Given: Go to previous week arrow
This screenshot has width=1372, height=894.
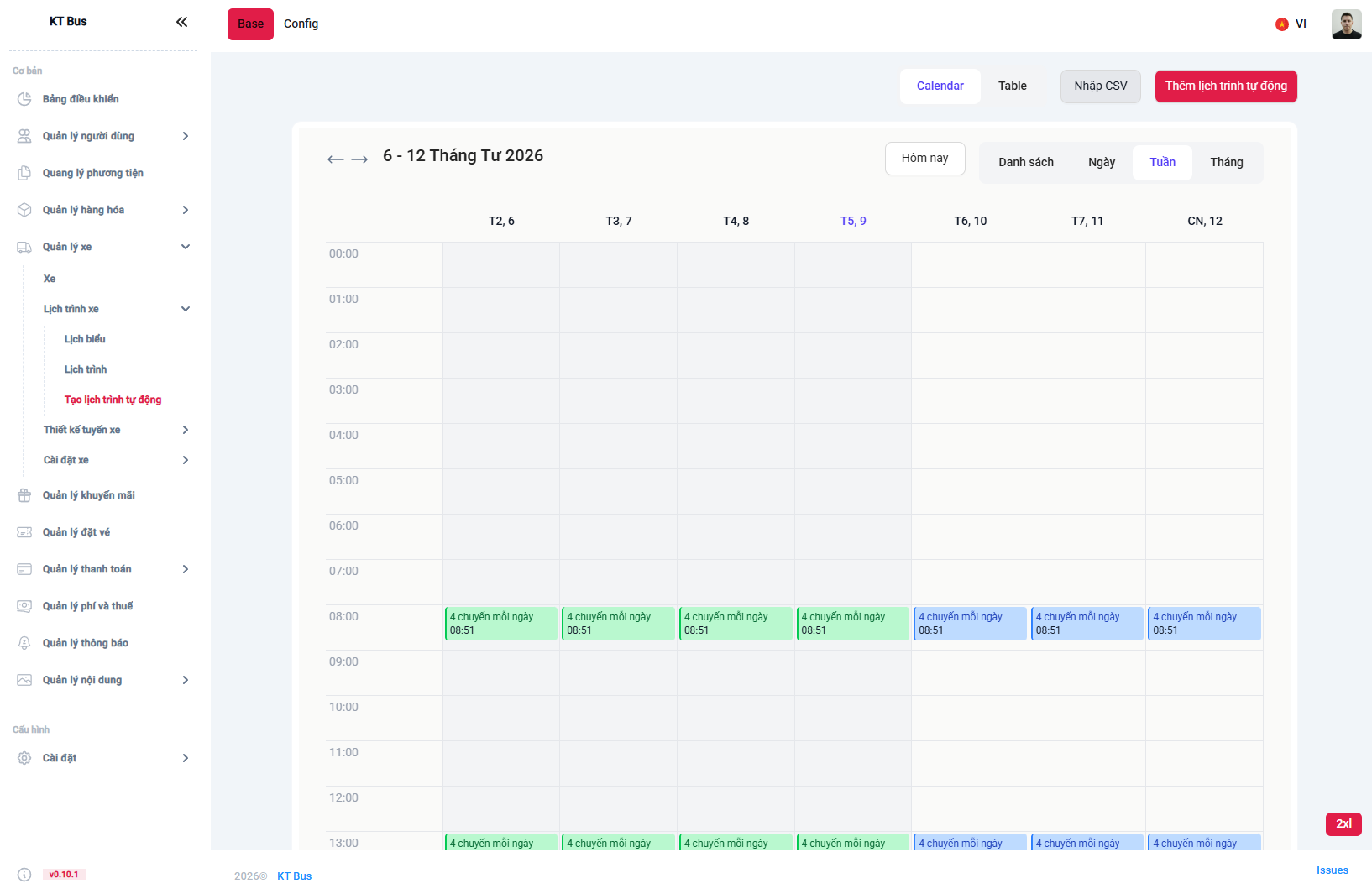Looking at the screenshot, I should [x=336, y=159].
